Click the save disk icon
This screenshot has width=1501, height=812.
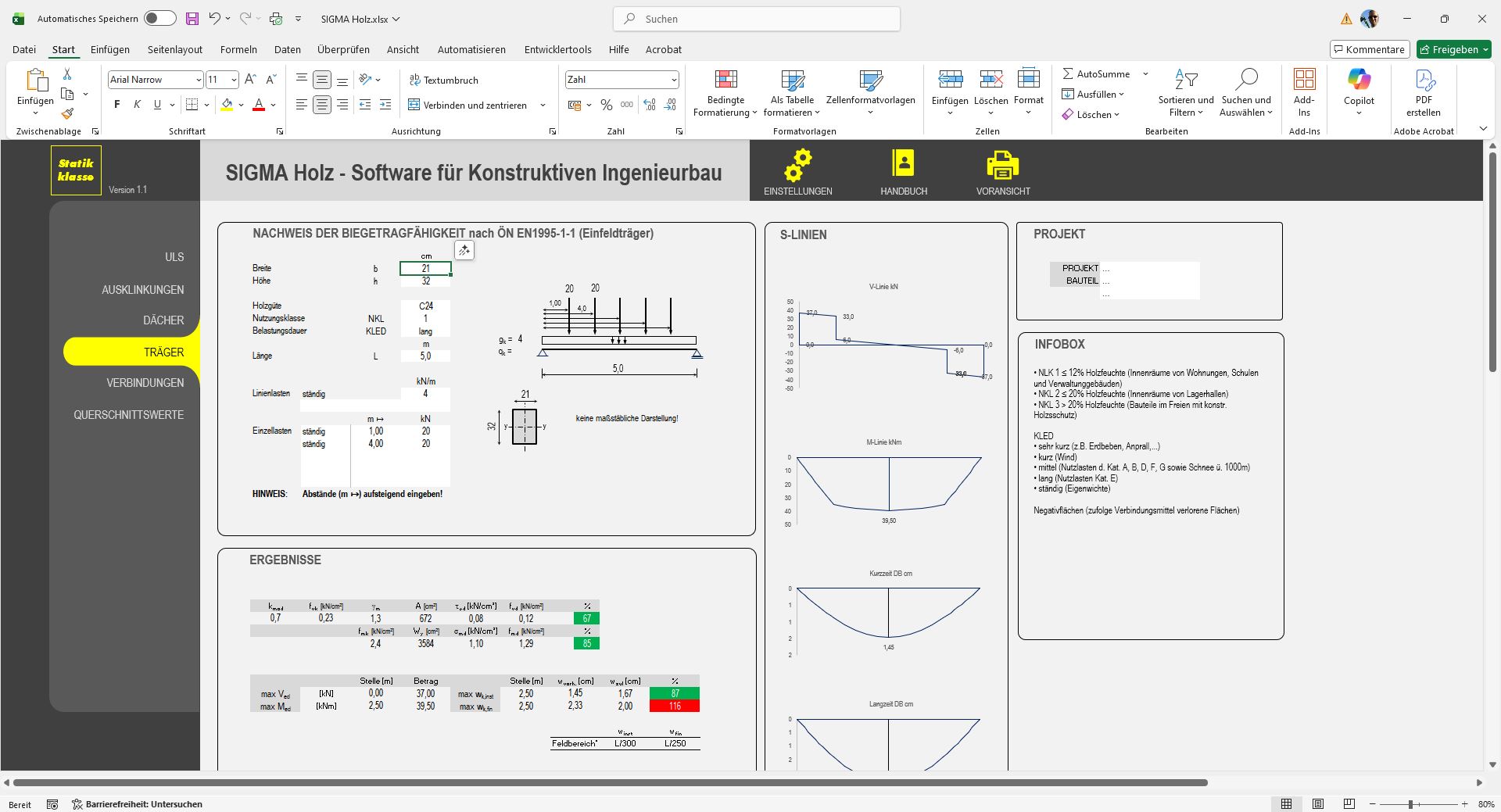click(x=192, y=19)
